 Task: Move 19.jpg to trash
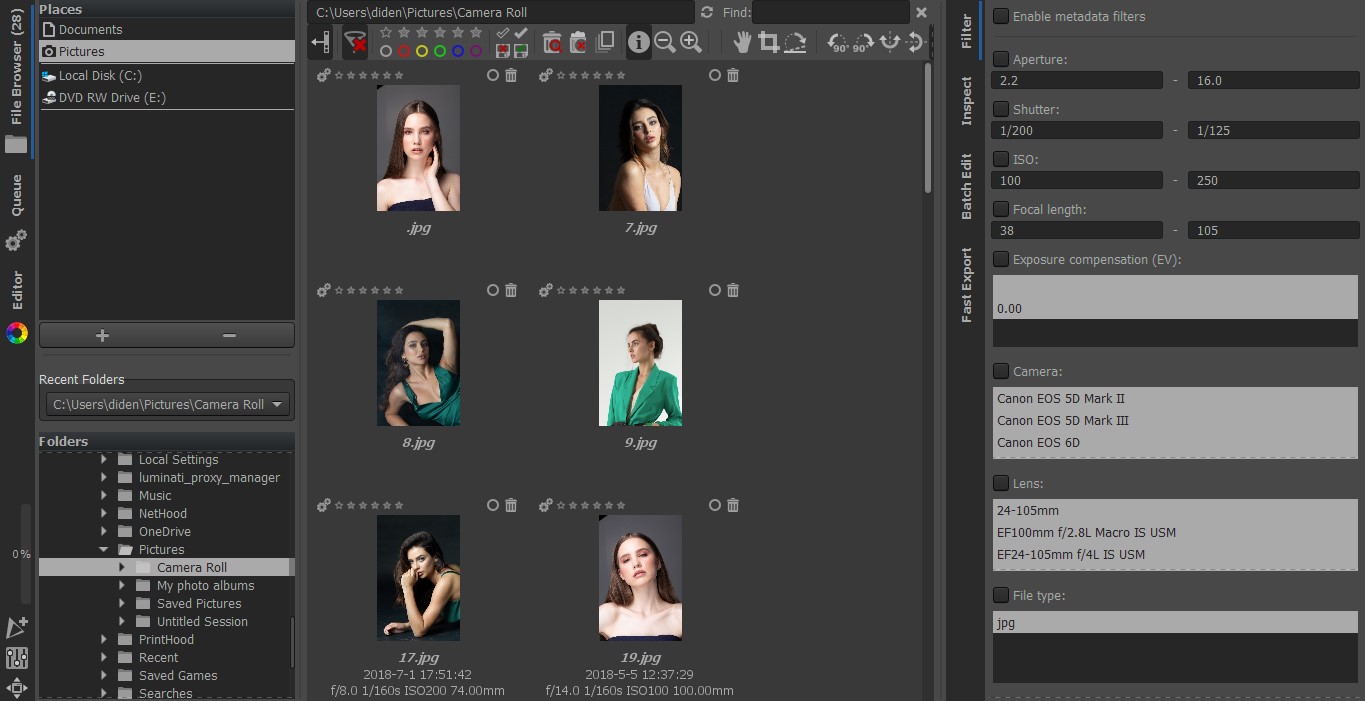click(x=733, y=505)
